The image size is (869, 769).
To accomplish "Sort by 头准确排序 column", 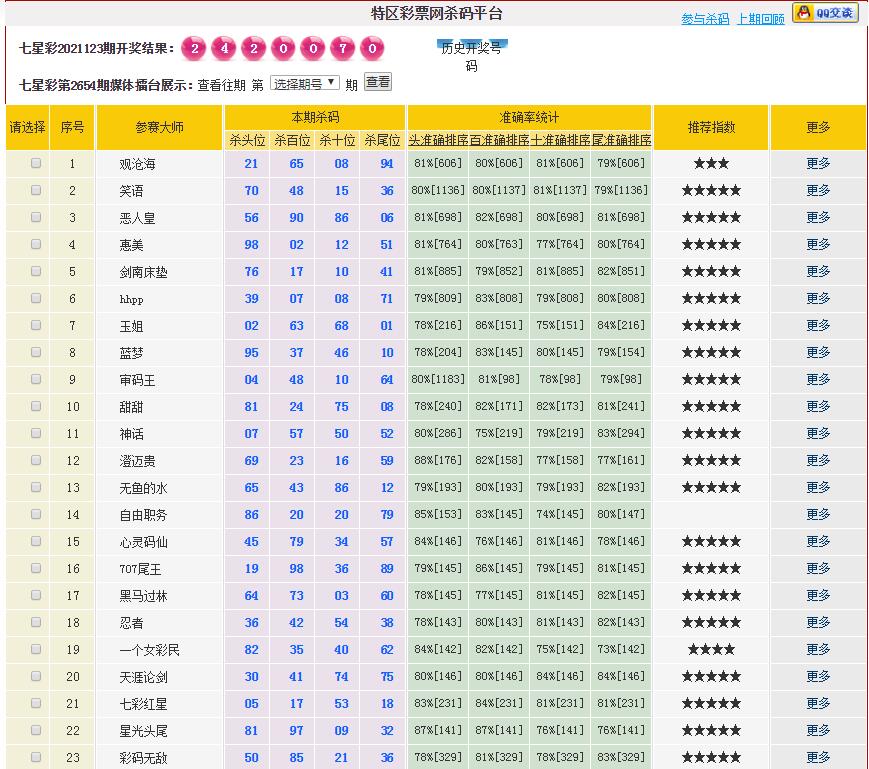I will click(x=438, y=141).
